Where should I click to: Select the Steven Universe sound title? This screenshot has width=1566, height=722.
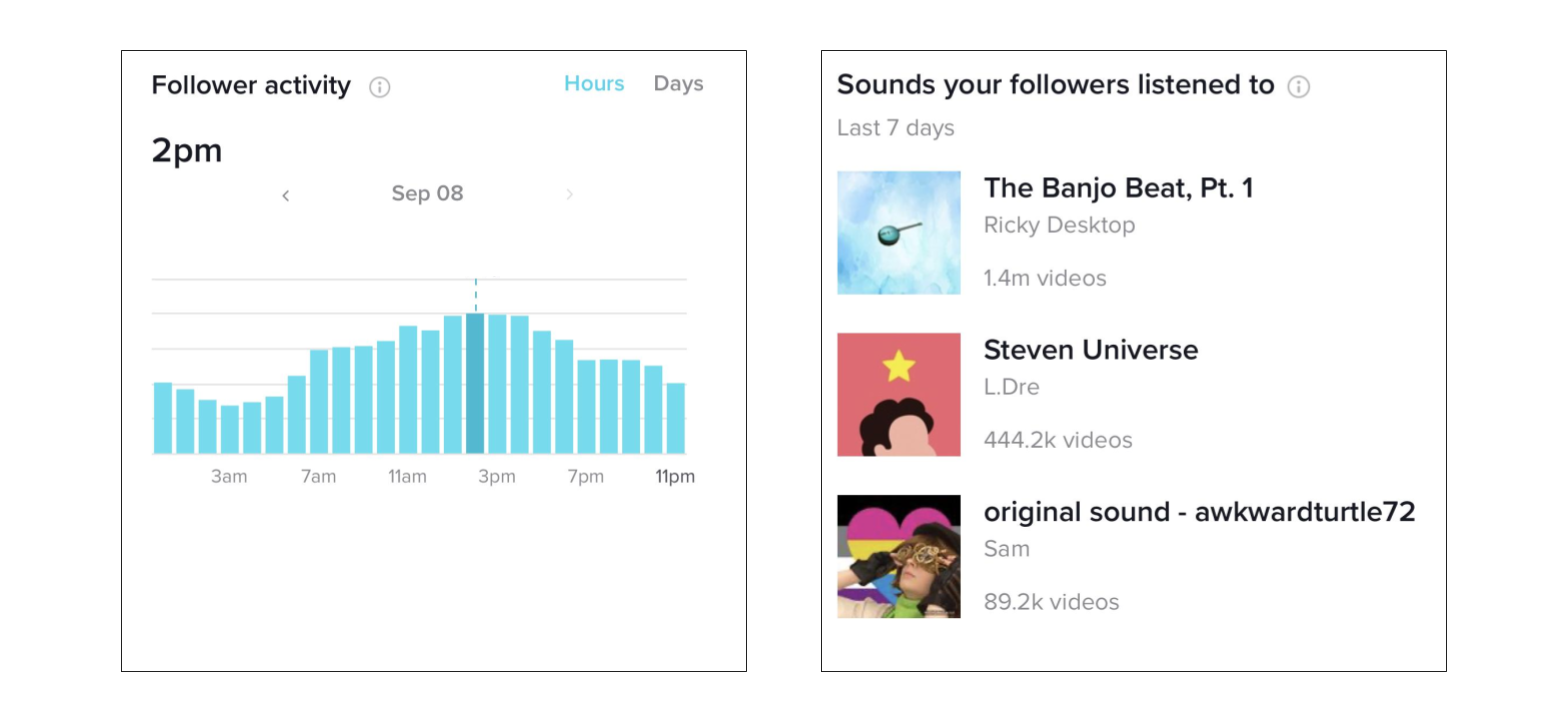(1090, 350)
